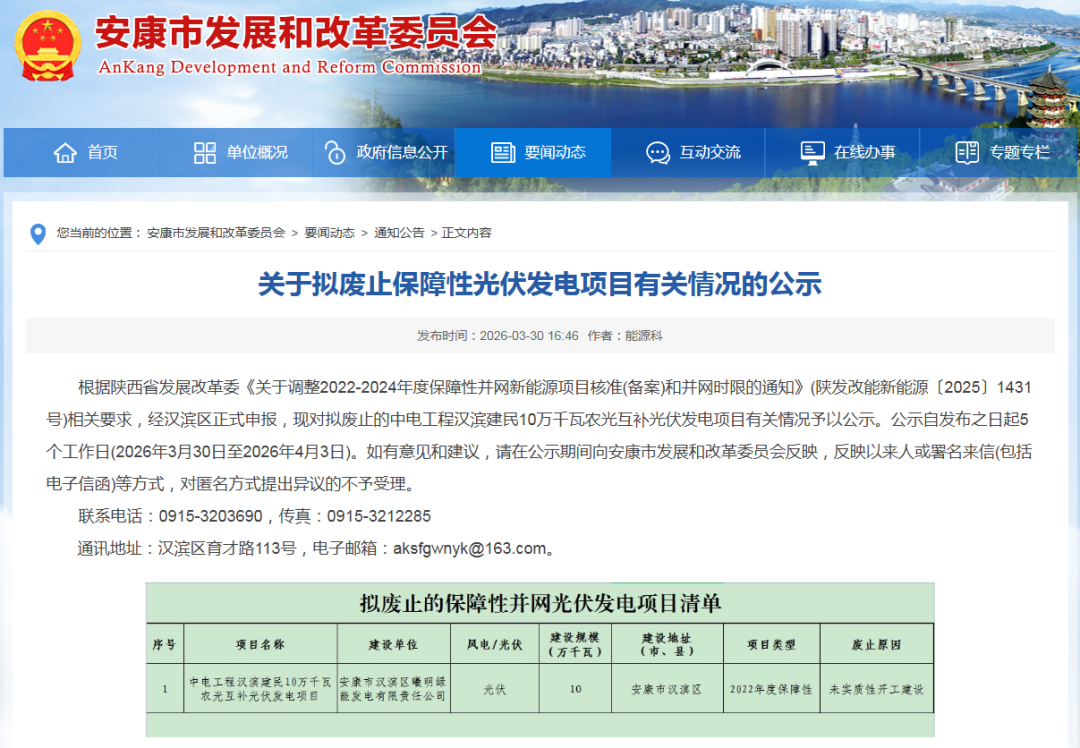The width and height of the screenshot is (1080, 748).
Task: Click the document icon beside 政府信息公开
Action: point(335,153)
